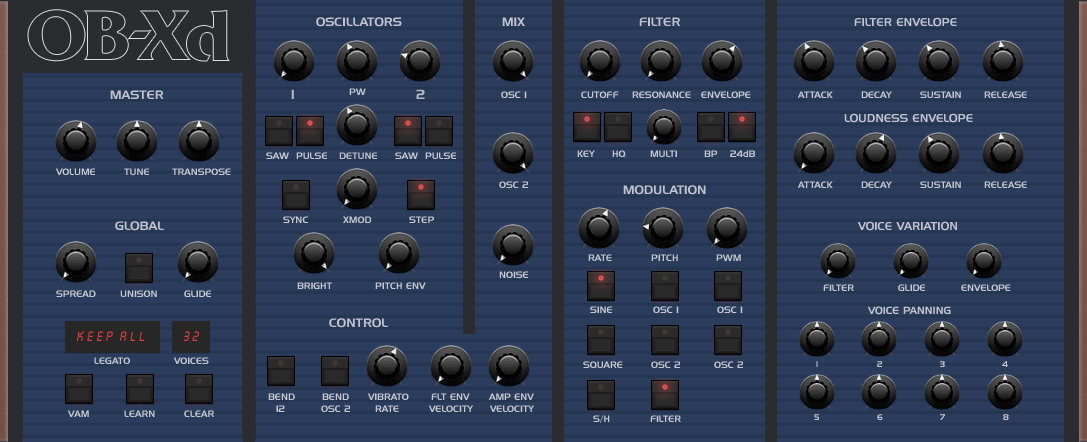The width and height of the screenshot is (1087, 442).
Task: Toggle PWM modulation Osc 2 button
Action: coord(728,339)
